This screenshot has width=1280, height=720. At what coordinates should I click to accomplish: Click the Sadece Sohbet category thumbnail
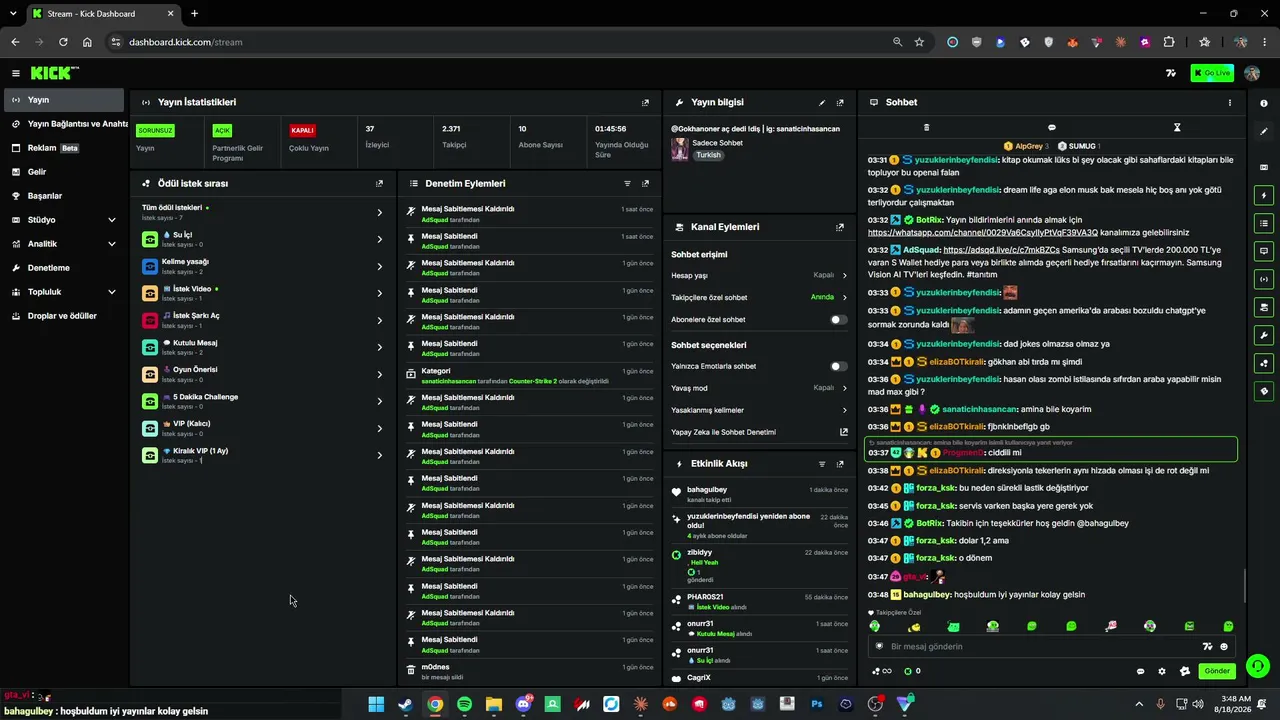[680, 149]
